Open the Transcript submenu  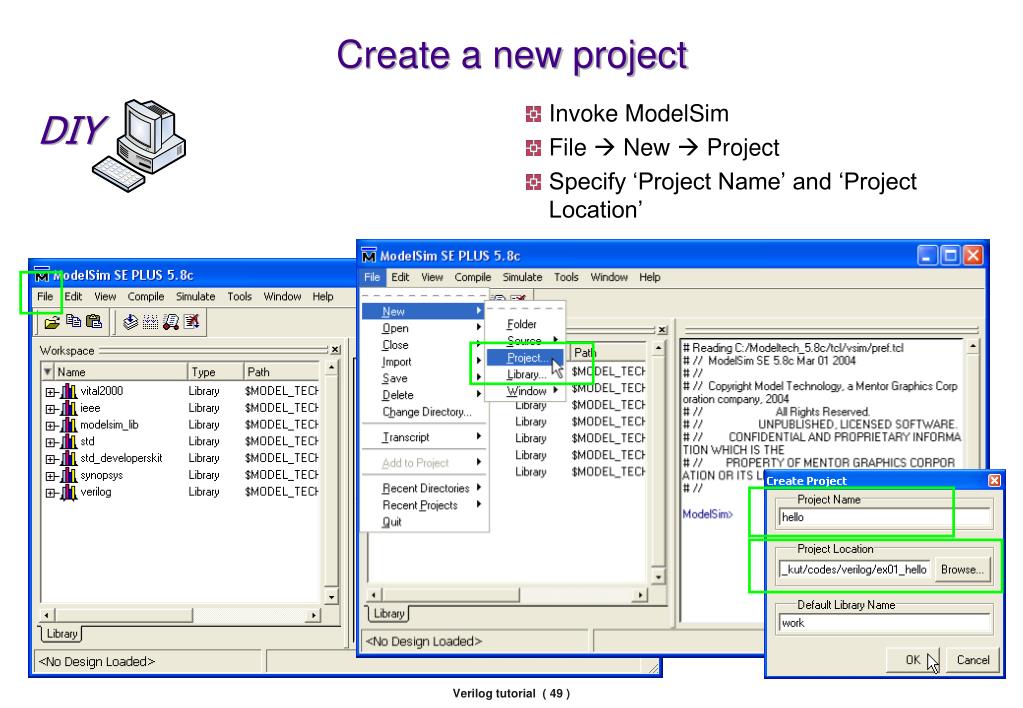(x=423, y=437)
